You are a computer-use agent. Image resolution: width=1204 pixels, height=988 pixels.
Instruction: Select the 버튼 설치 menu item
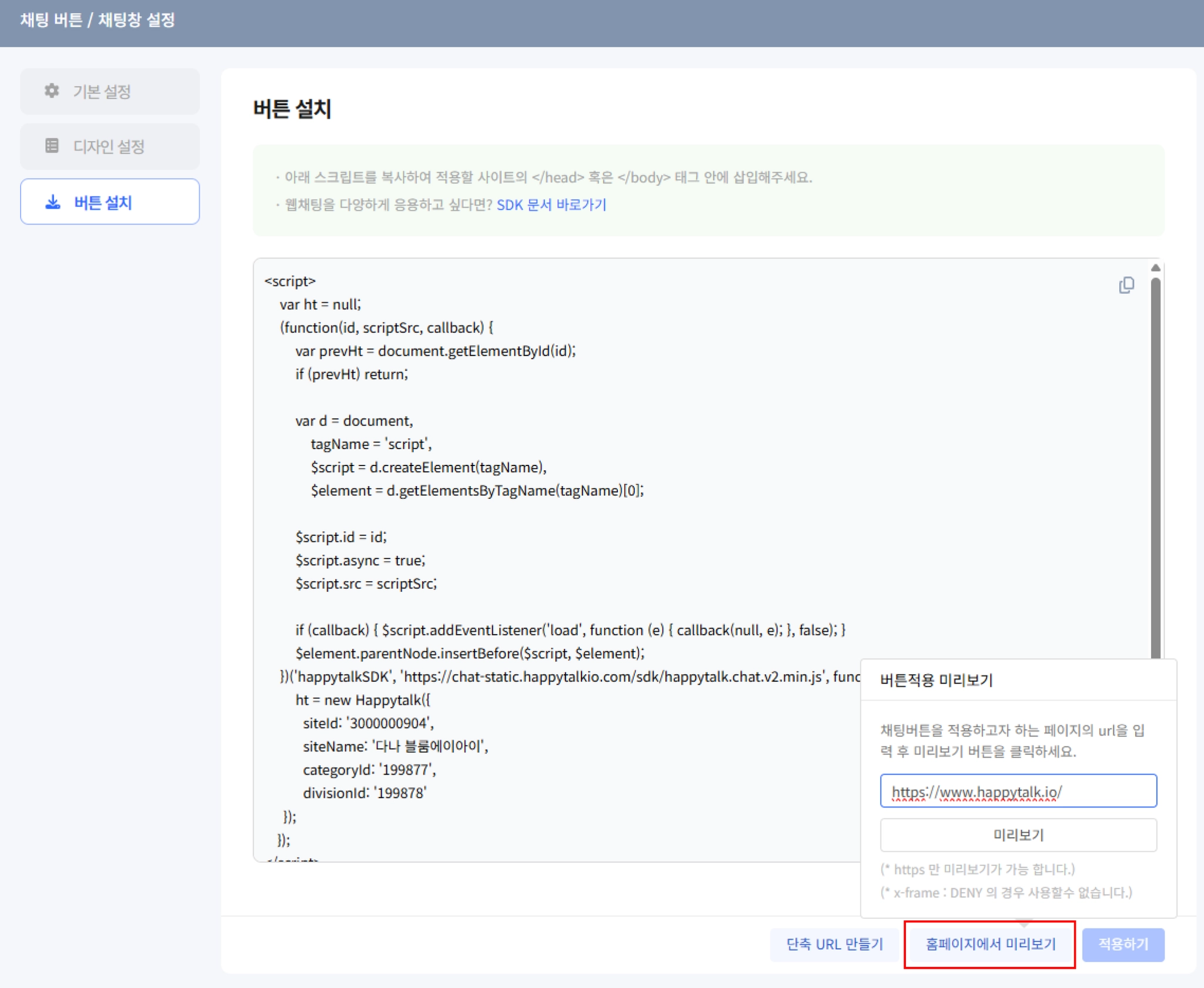click(110, 202)
